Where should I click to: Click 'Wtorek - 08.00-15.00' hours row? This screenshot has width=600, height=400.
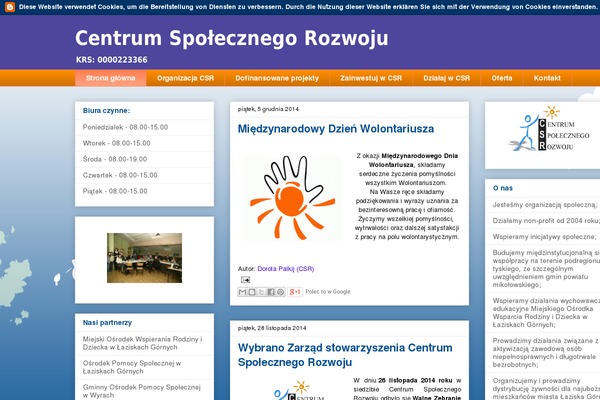tap(144, 143)
